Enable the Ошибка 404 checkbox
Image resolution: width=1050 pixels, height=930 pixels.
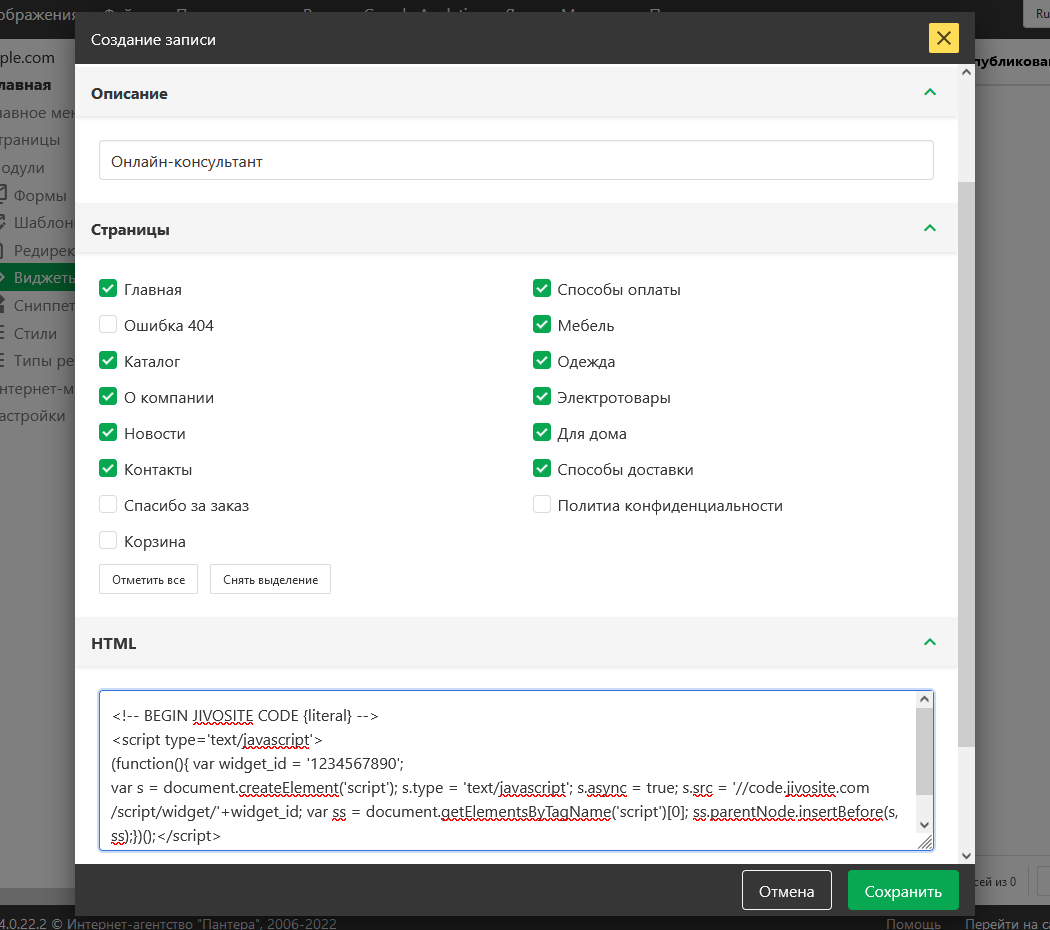(108, 325)
